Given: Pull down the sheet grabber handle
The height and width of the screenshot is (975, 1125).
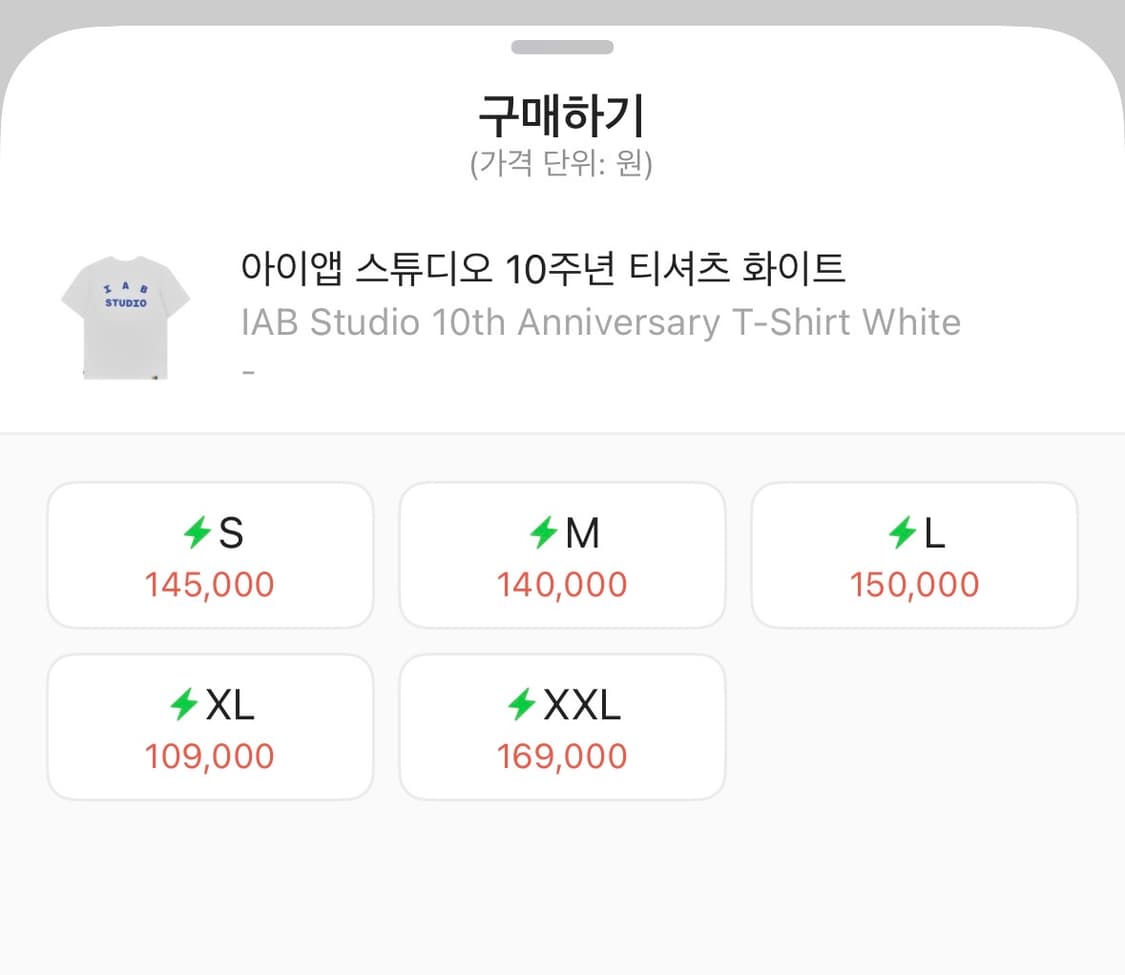Looking at the screenshot, I should click(562, 46).
